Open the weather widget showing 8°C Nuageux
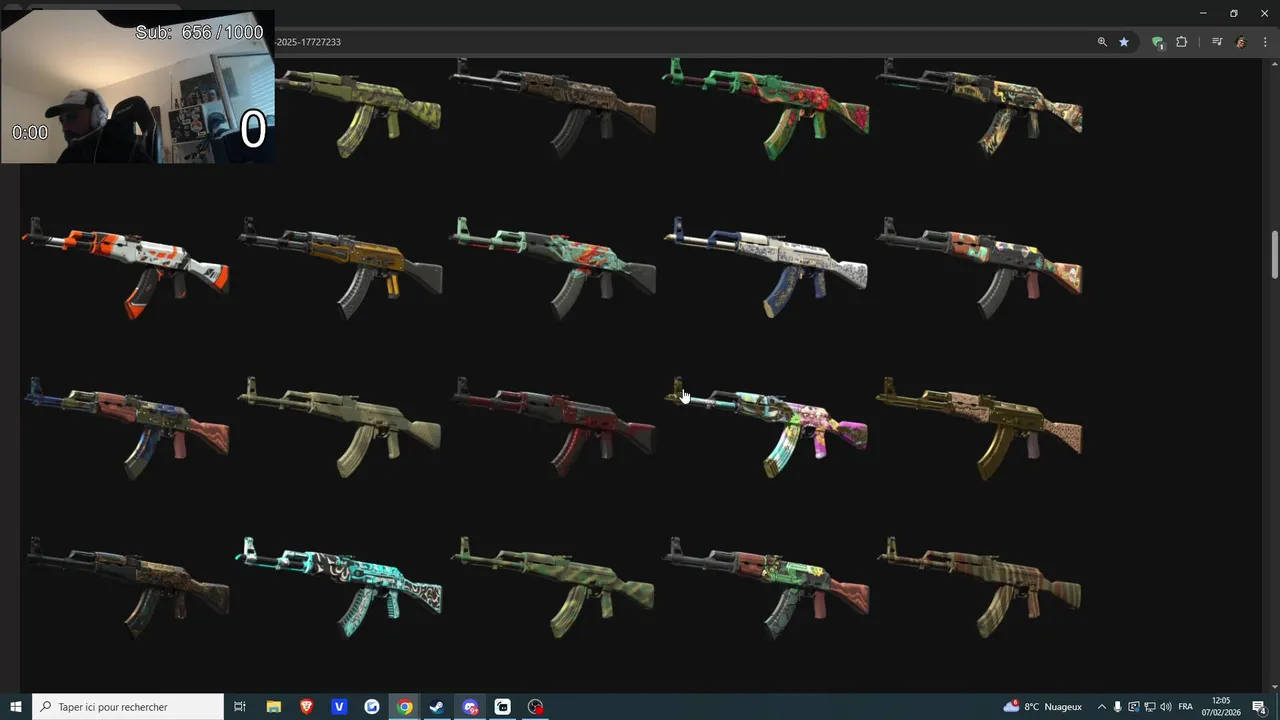 (1043, 707)
